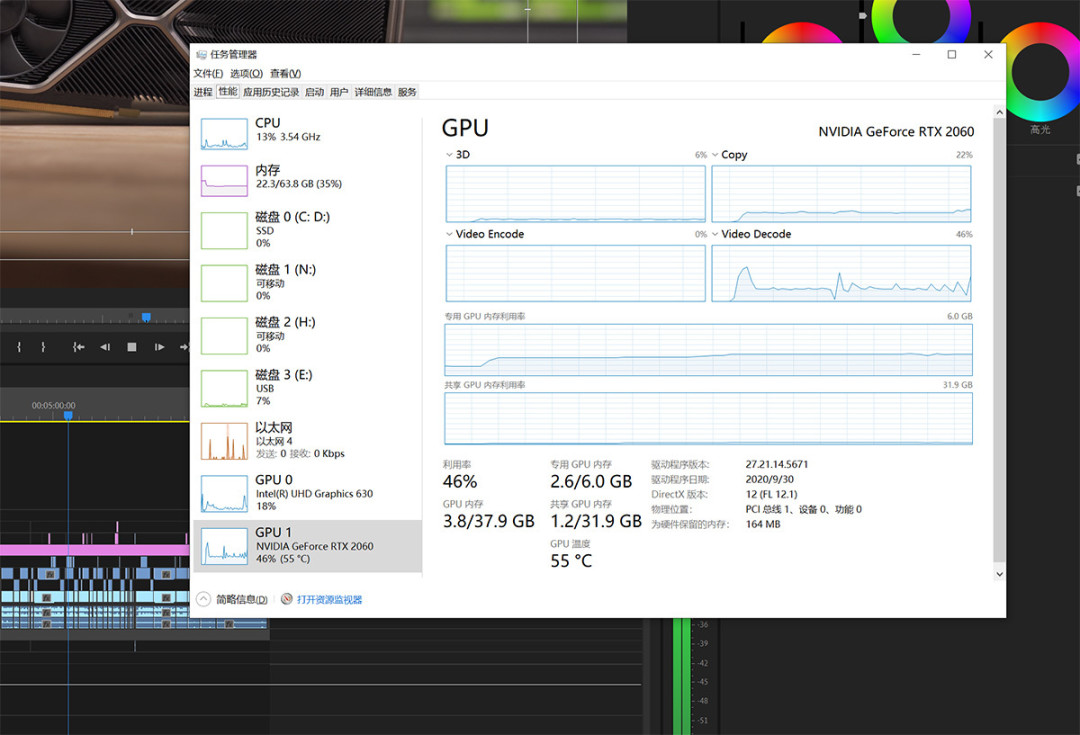This screenshot has height=735, width=1080.
Task: Select the 内存 memory graph thumbnail
Action: 224,180
